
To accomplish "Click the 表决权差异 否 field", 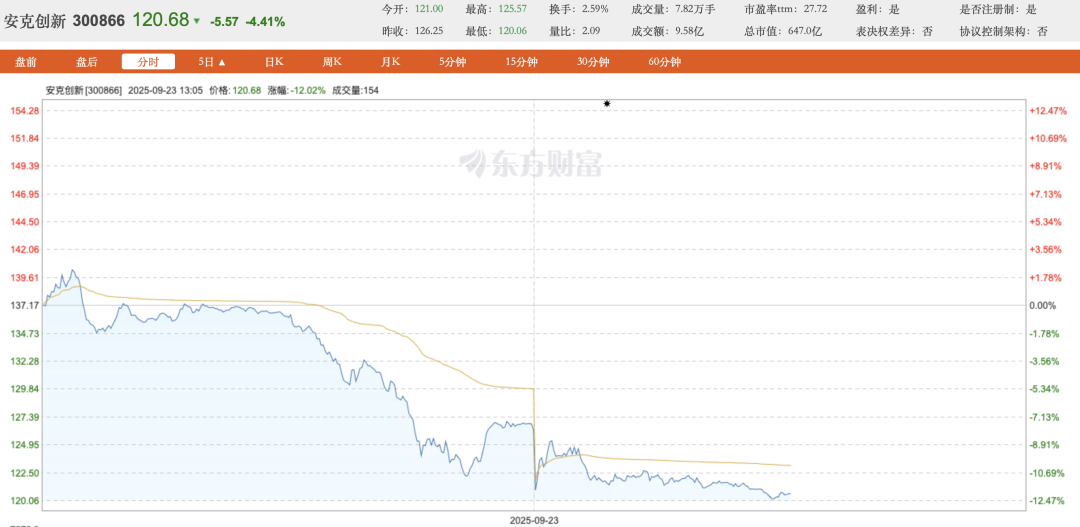I will 893,32.
